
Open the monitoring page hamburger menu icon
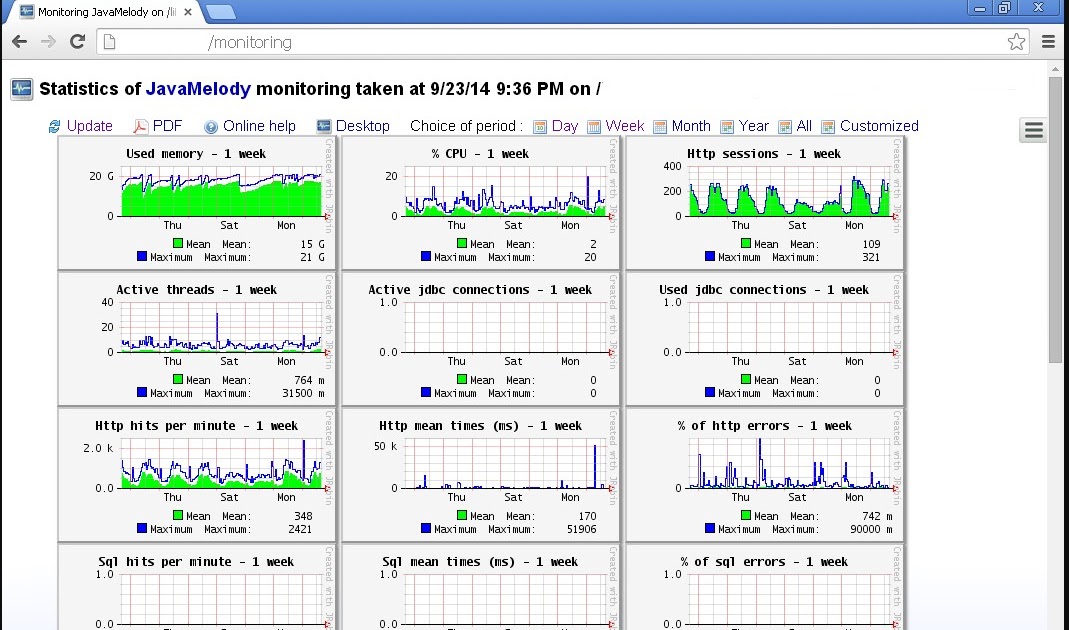(1033, 130)
